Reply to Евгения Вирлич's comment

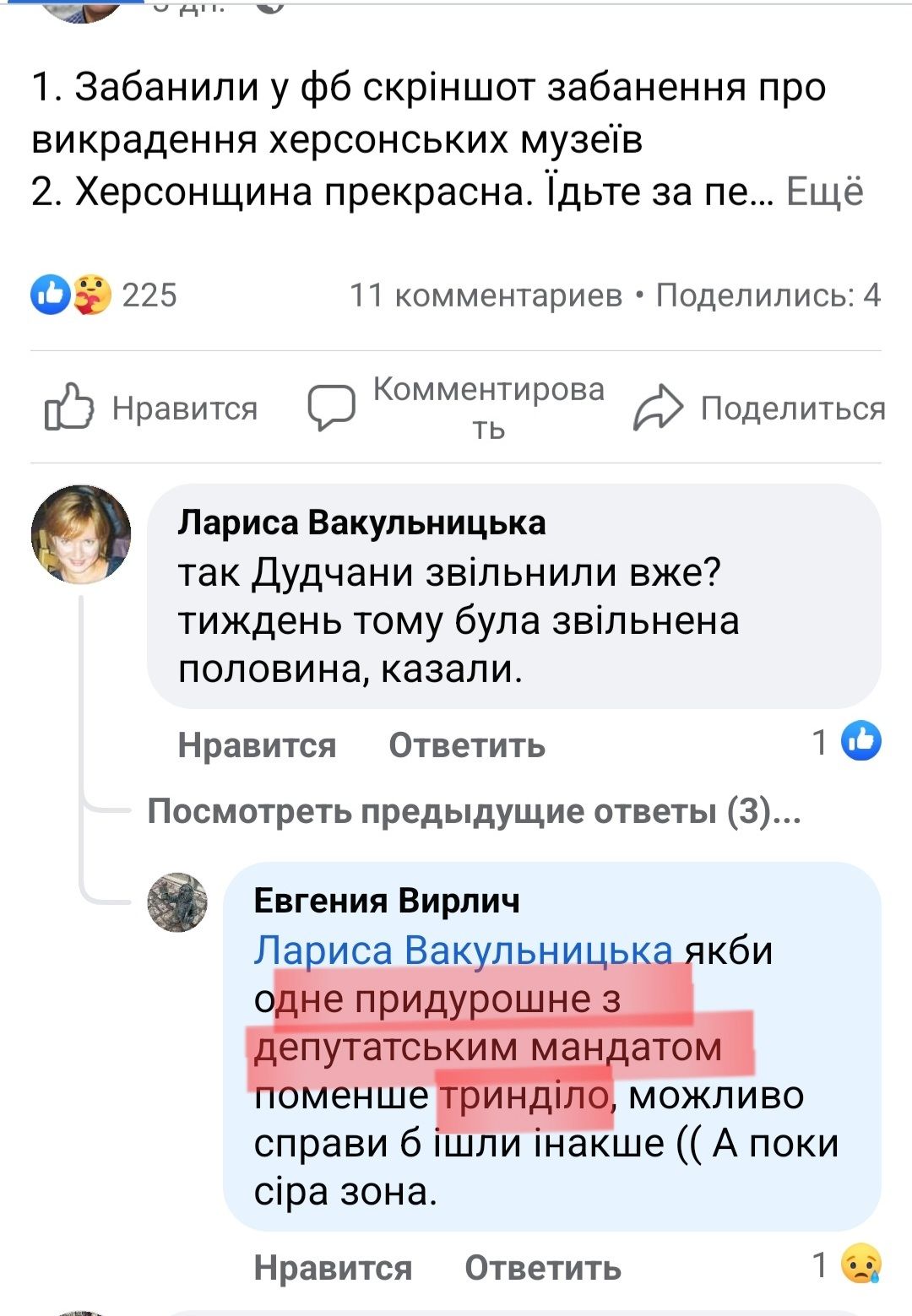(x=543, y=1268)
